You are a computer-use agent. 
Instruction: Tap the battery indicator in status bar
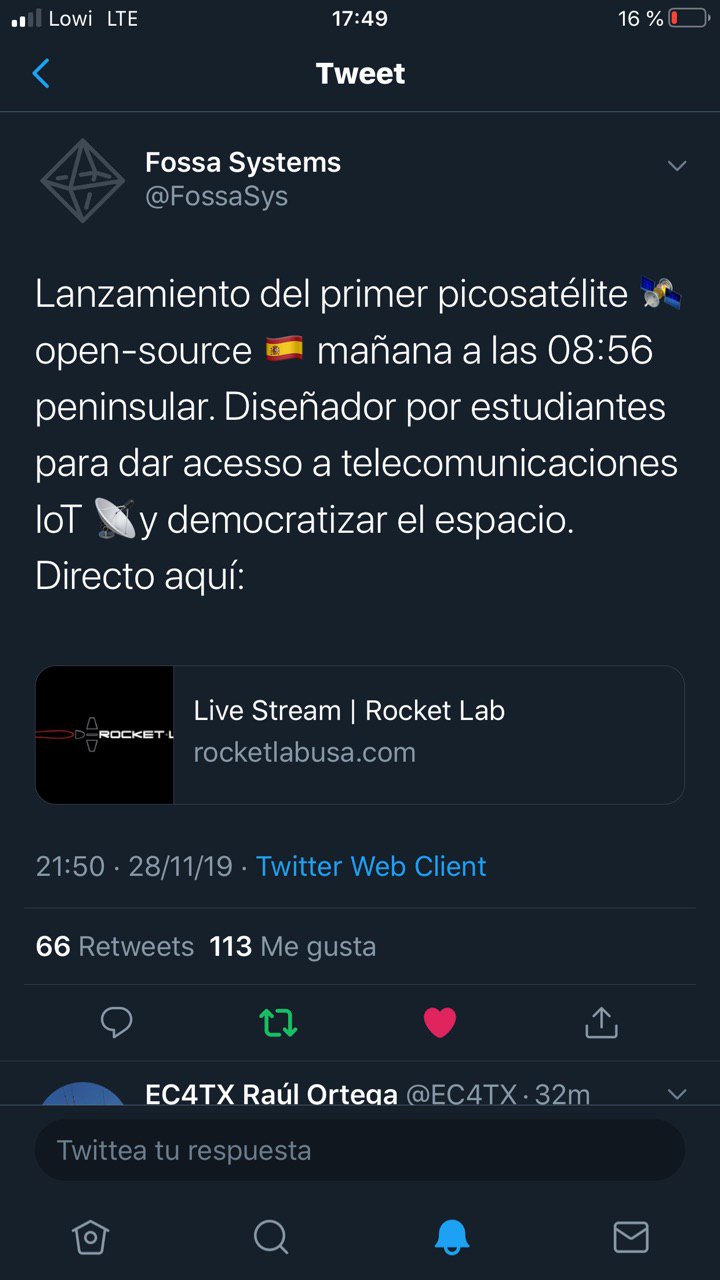[689, 18]
